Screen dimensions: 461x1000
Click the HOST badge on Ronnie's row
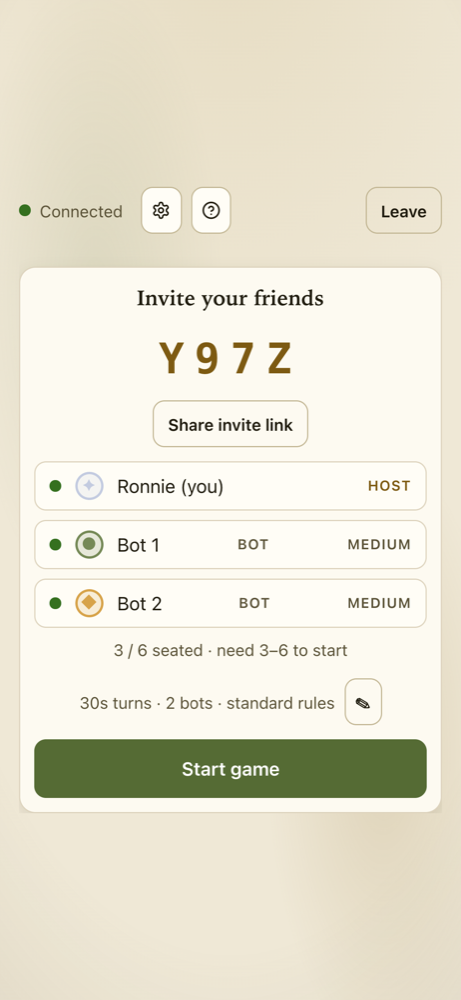(389, 486)
